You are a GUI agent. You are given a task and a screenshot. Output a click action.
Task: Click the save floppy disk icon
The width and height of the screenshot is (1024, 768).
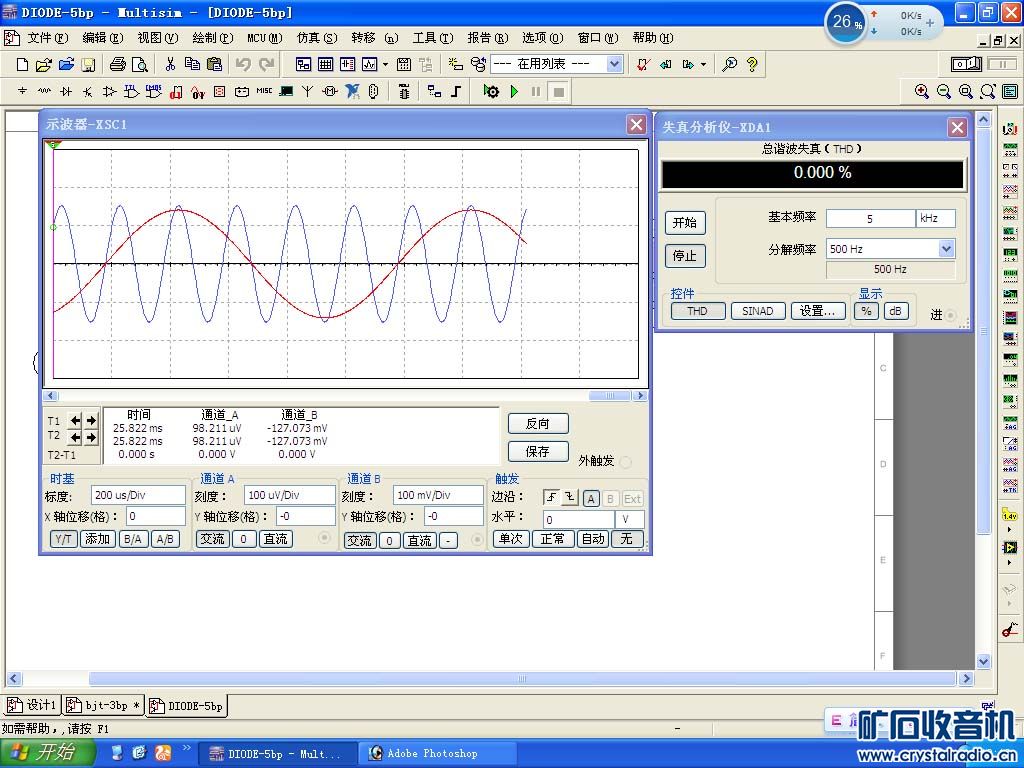pos(88,64)
